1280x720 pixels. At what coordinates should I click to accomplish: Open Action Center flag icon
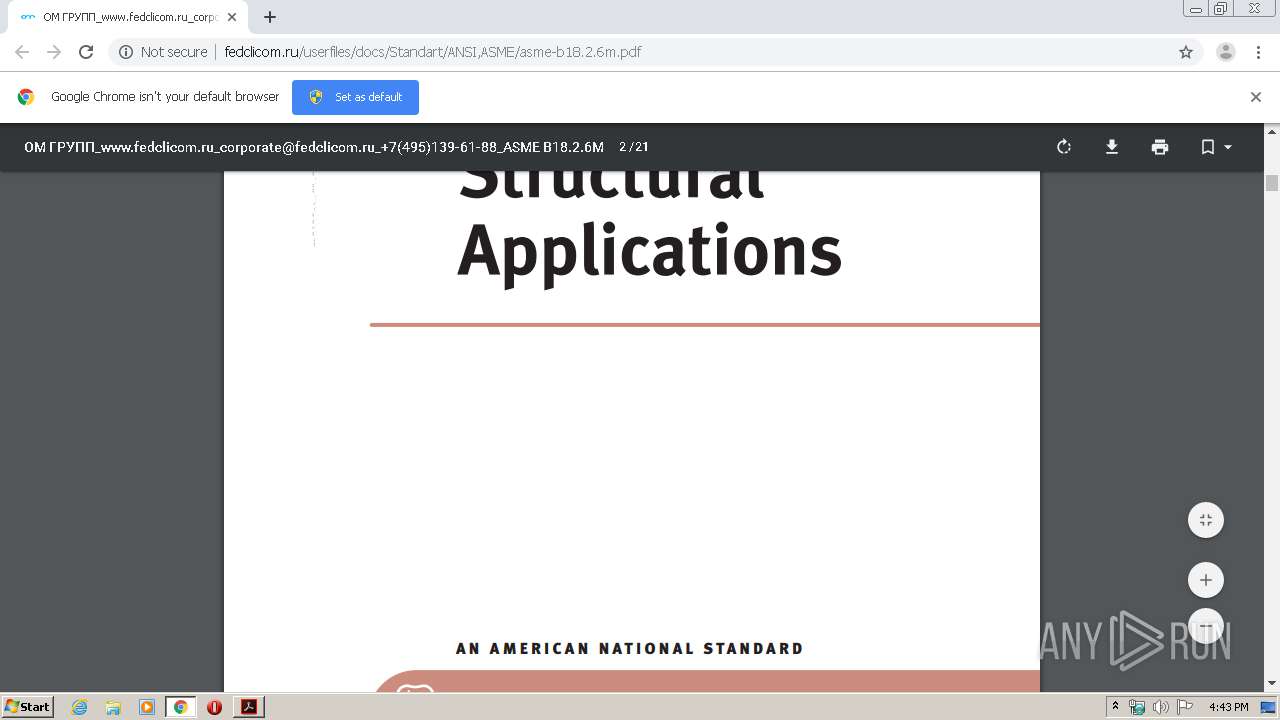pos(1185,707)
